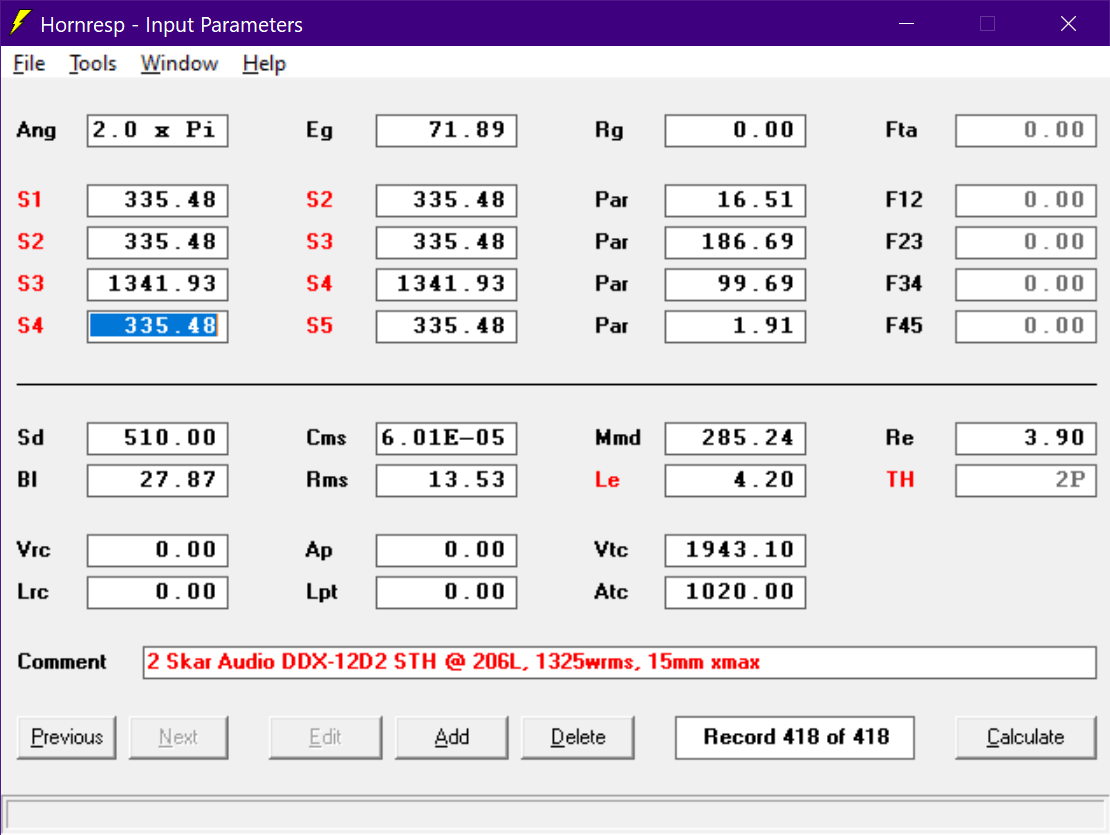Select the F12 input field
This screenshot has width=1110, height=835.
pos(1025,200)
